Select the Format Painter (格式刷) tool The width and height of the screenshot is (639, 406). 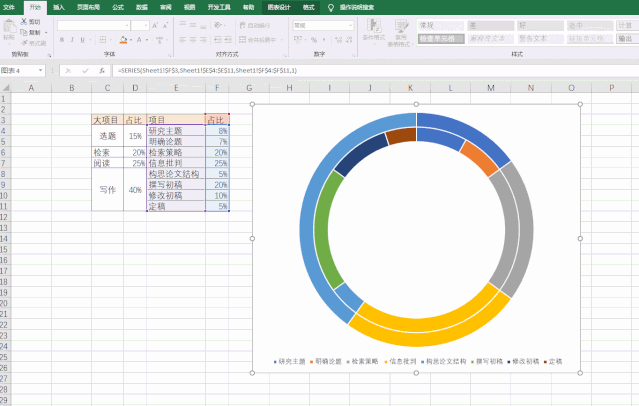pos(24,43)
